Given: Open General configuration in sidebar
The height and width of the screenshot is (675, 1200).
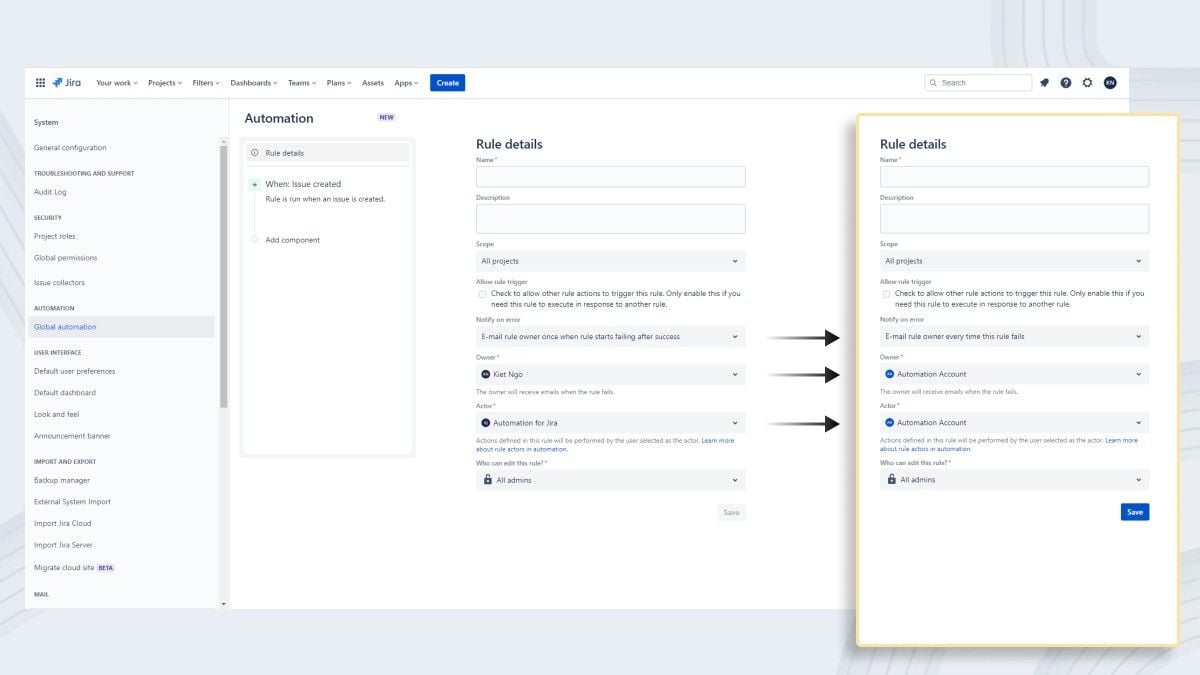Looking at the screenshot, I should pos(70,148).
